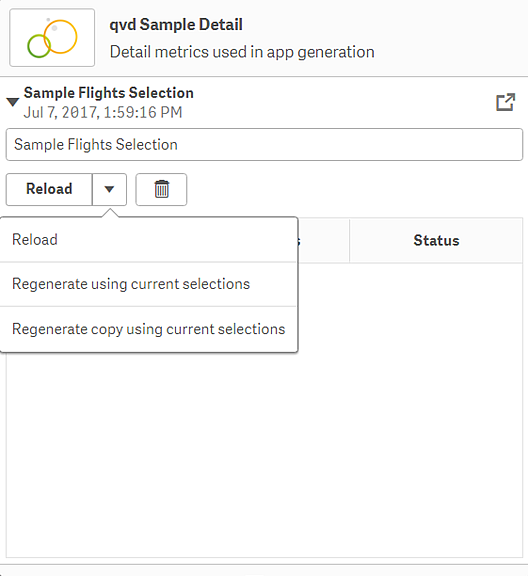Click the Sample Flights Selection name field
This screenshot has height=576, width=528.
[x=264, y=144]
